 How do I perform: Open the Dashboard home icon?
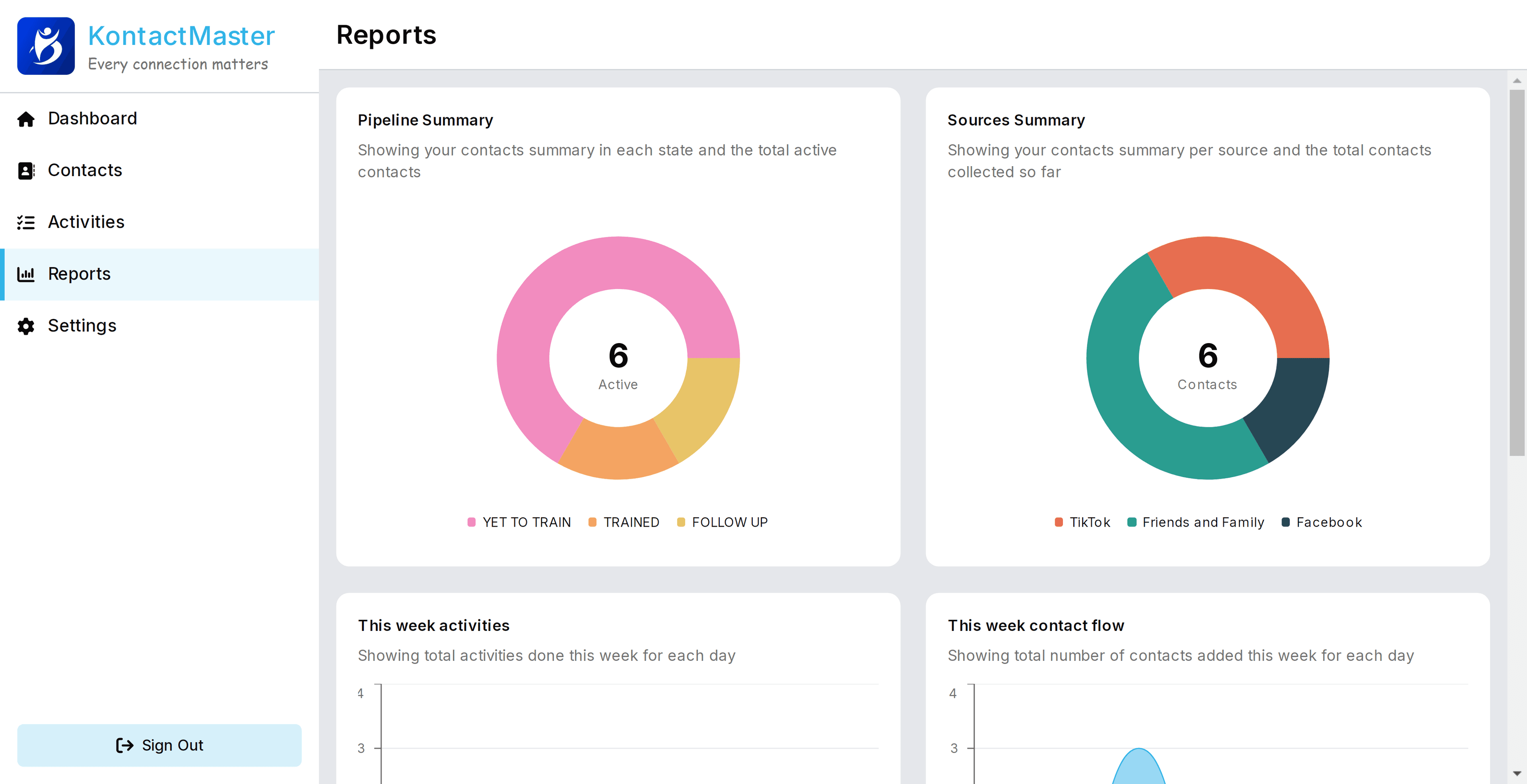pyautogui.click(x=26, y=118)
